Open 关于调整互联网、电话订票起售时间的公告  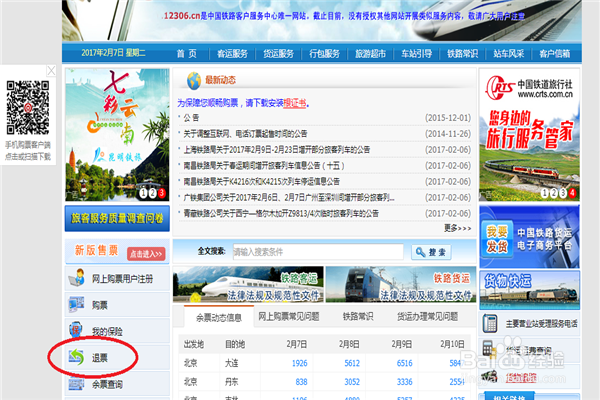point(245,134)
